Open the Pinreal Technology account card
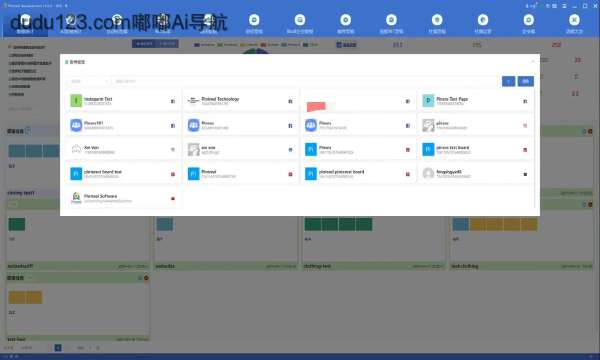600x360 pixels. 240,101
